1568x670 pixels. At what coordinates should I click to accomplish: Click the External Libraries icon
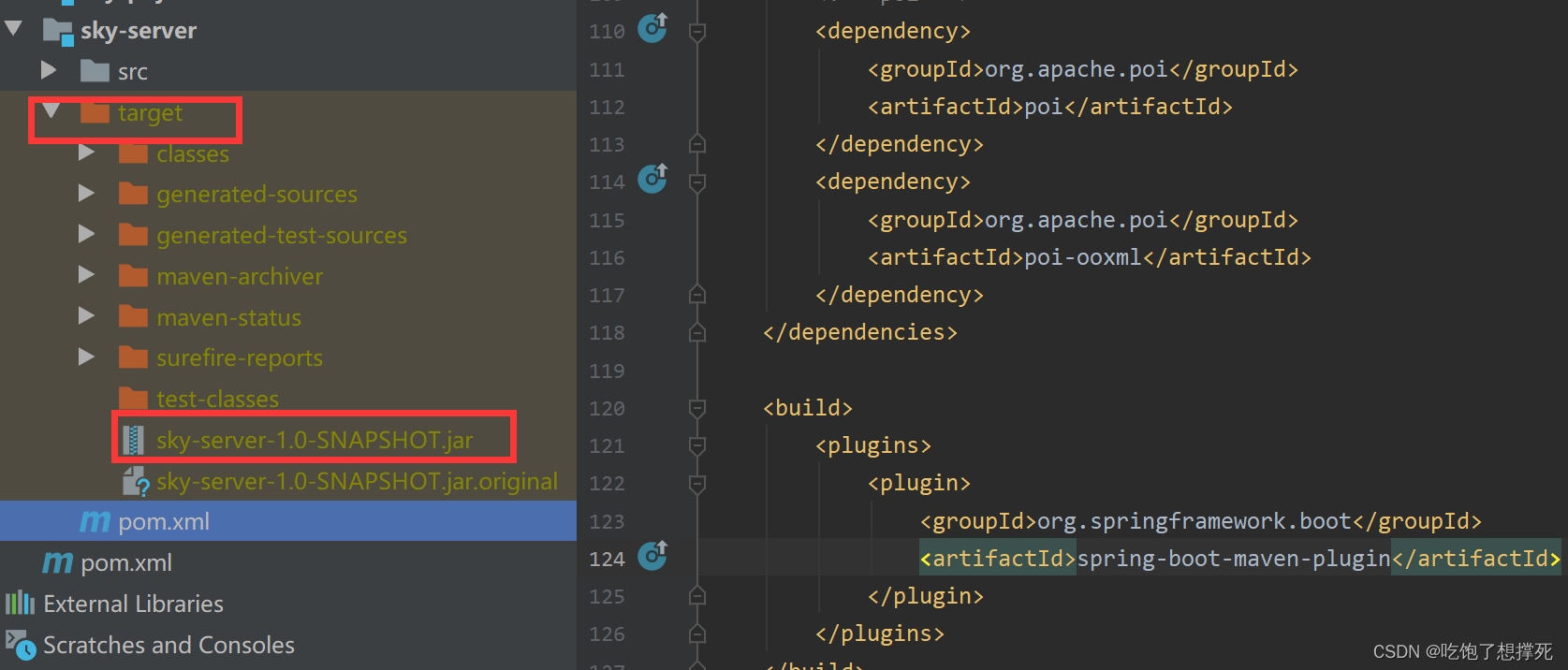pyautogui.click(x=20, y=604)
